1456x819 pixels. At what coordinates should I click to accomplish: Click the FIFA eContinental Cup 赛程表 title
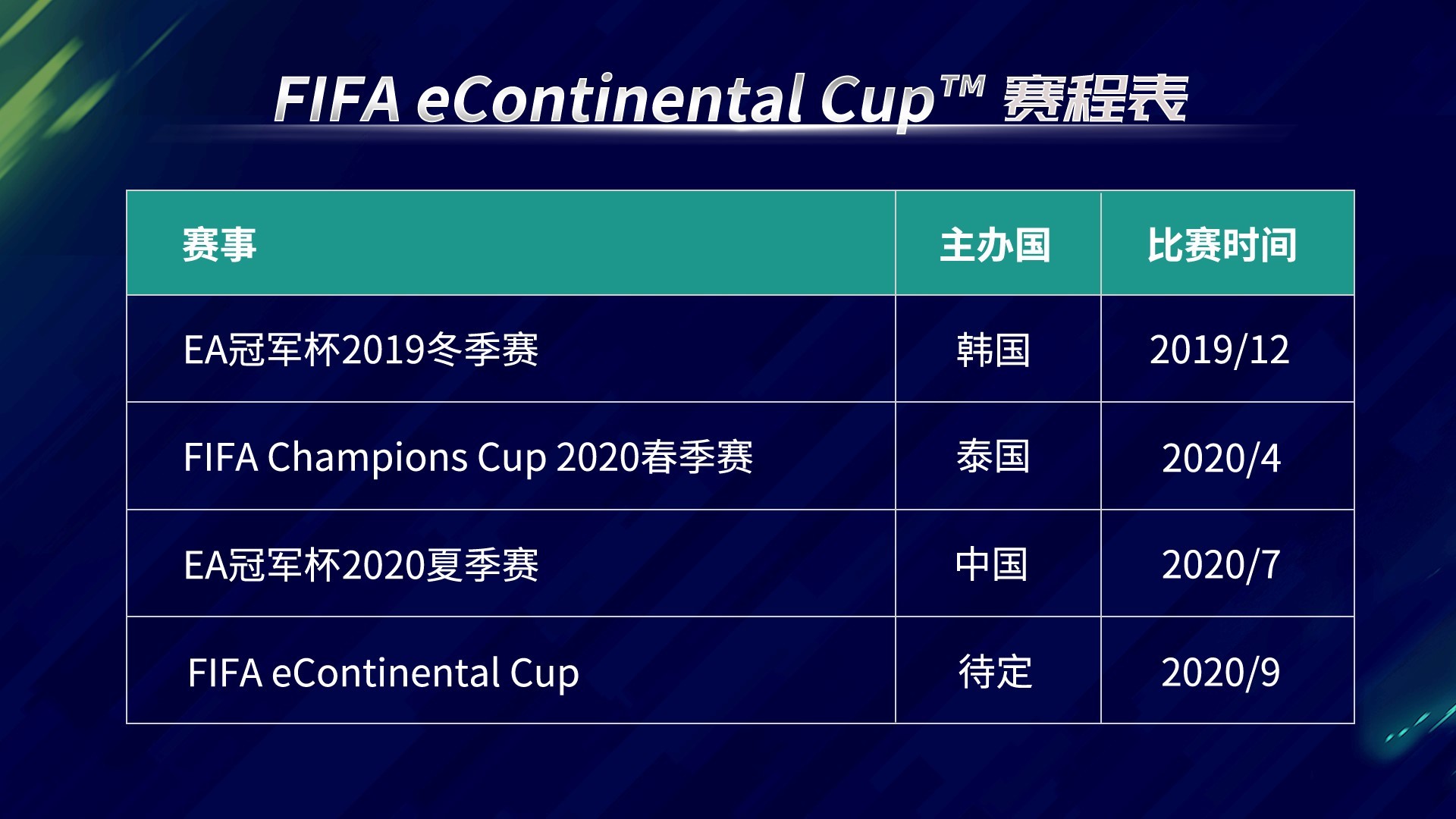pos(730,99)
